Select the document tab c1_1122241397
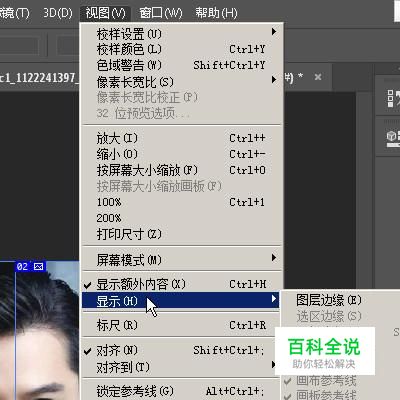 (38, 78)
